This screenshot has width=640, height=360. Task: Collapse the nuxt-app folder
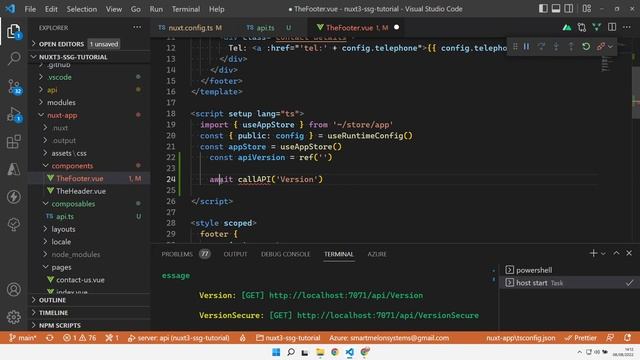pyautogui.click(x=89, y=115)
